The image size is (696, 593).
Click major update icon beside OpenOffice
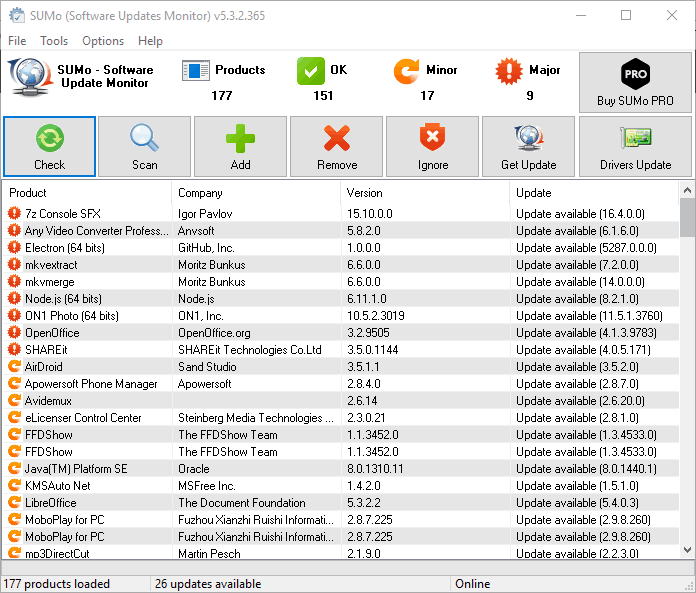click(x=14, y=332)
